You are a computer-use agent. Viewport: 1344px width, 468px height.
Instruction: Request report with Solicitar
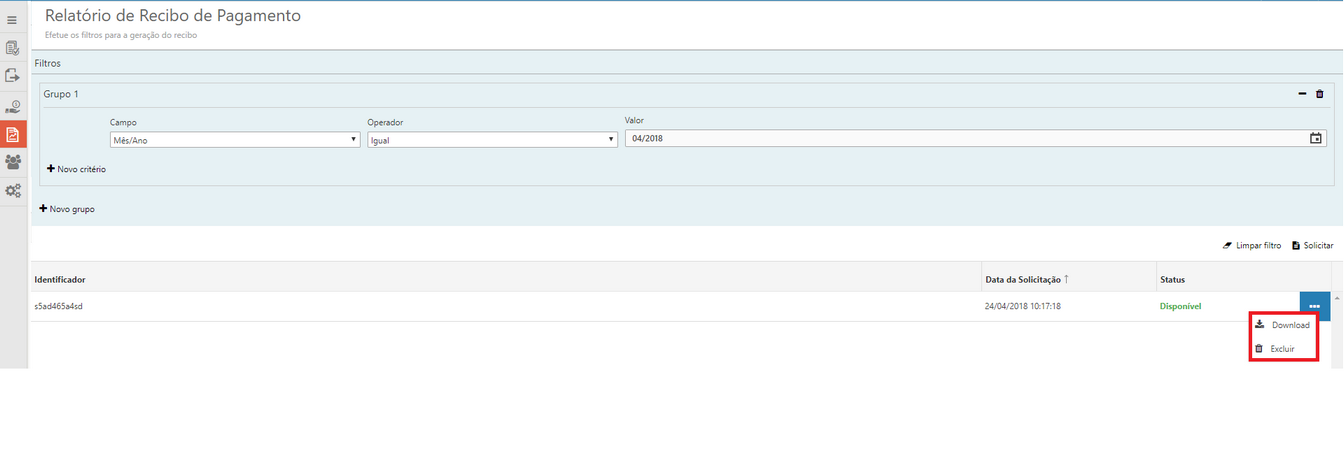coord(1313,245)
